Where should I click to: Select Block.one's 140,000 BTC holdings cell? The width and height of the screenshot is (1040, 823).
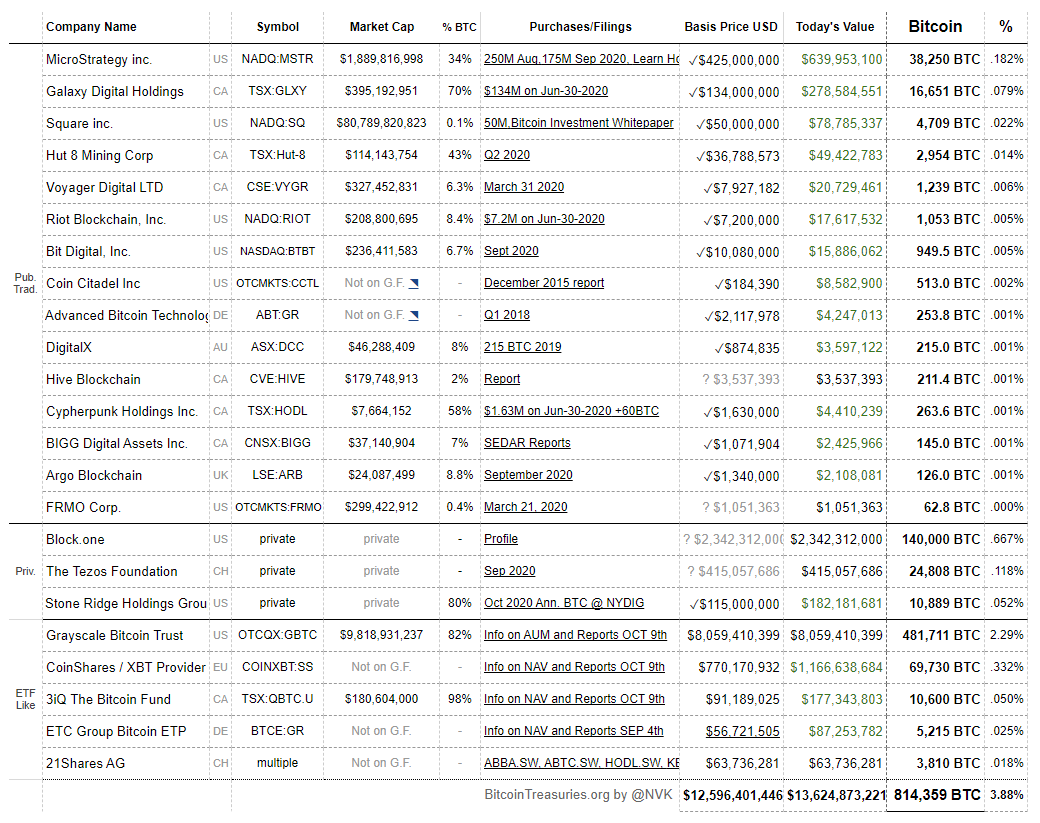click(x=935, y=540)
